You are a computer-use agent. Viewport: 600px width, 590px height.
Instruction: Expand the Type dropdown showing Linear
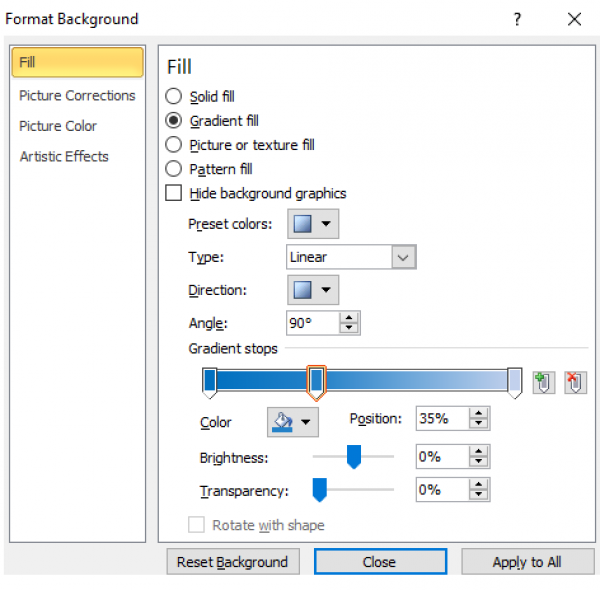tap(403, 257)
